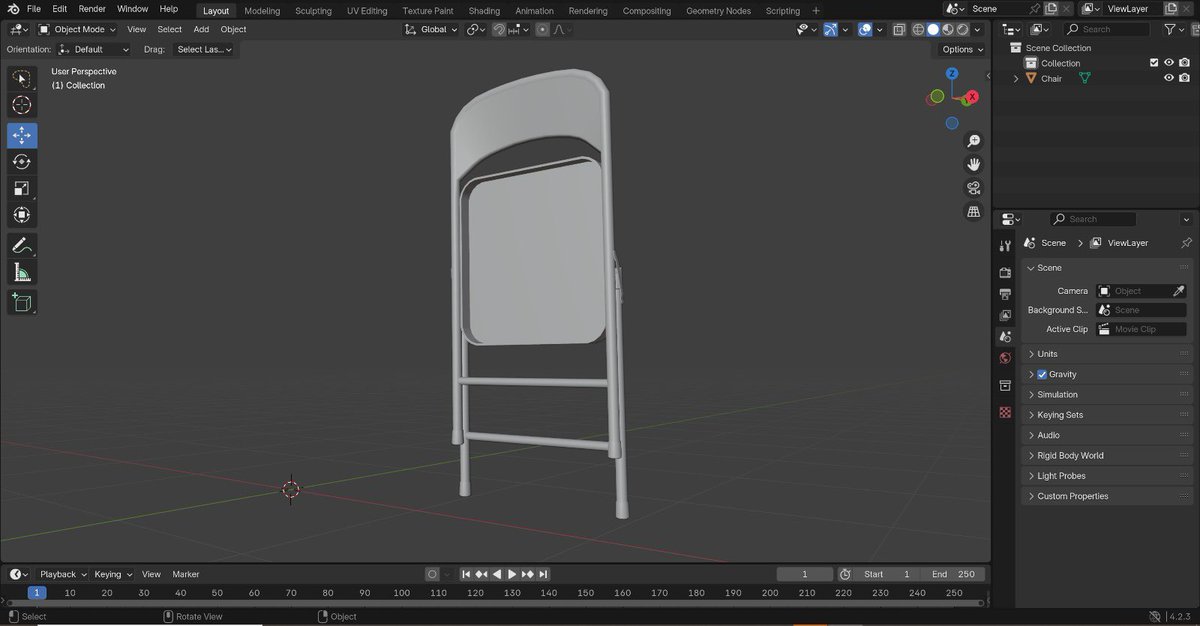This screenshot has height=626, width=1200.
Task: Open the Output properties tab
Action: pos(1005,294)
